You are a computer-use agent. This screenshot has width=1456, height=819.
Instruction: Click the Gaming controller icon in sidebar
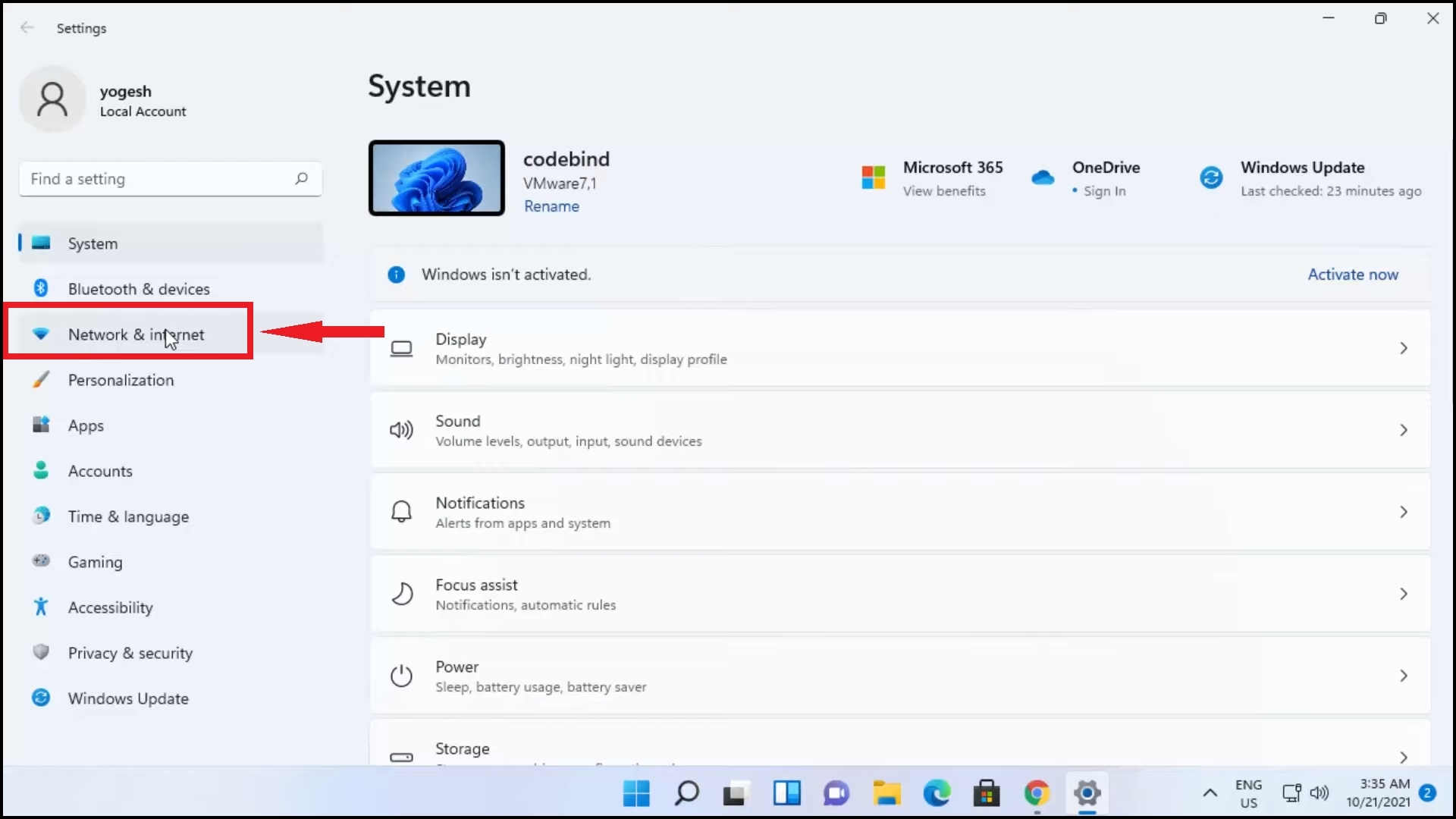(x=41, y=561)
